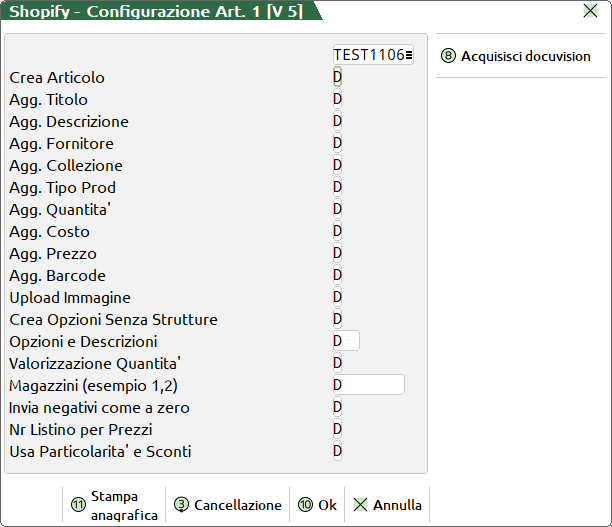Focus the Opzioni e Descrizioni field

[x=346, y=342]
